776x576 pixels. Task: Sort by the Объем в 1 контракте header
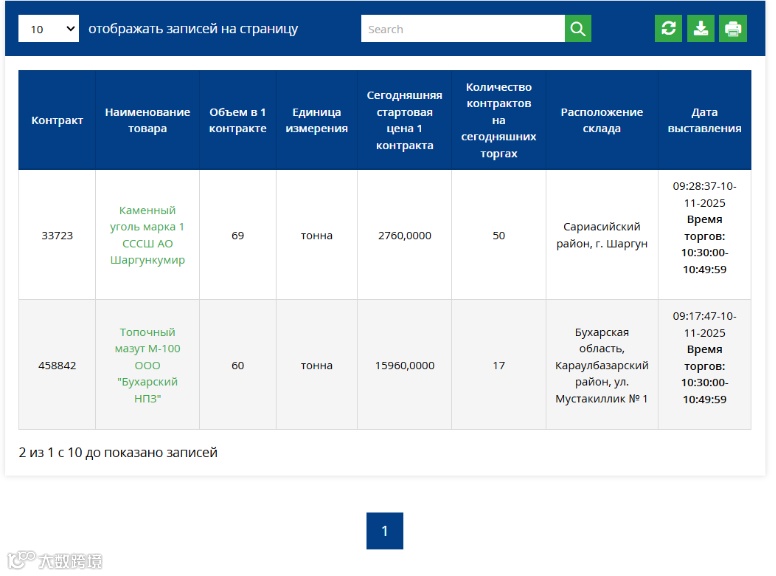click(238, 120)
